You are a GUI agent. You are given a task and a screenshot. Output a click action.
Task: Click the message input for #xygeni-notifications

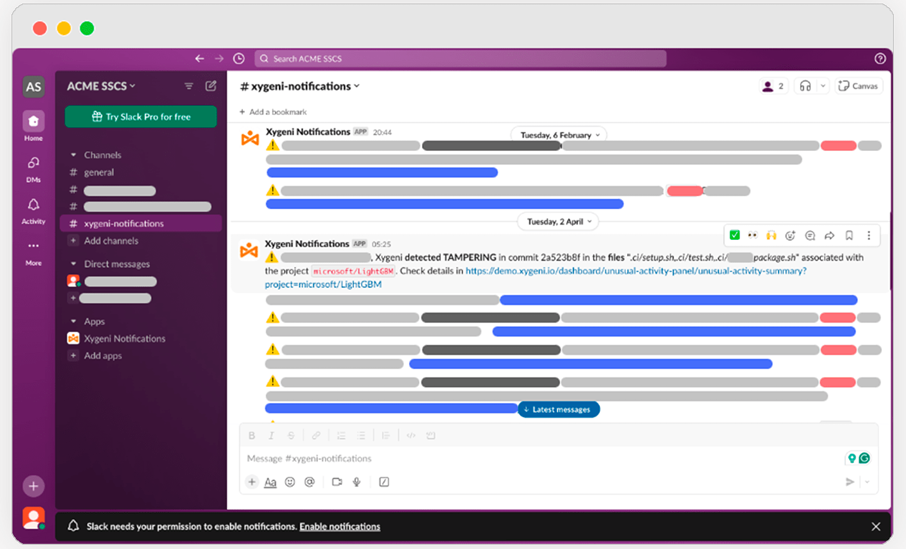pos(540,458)
